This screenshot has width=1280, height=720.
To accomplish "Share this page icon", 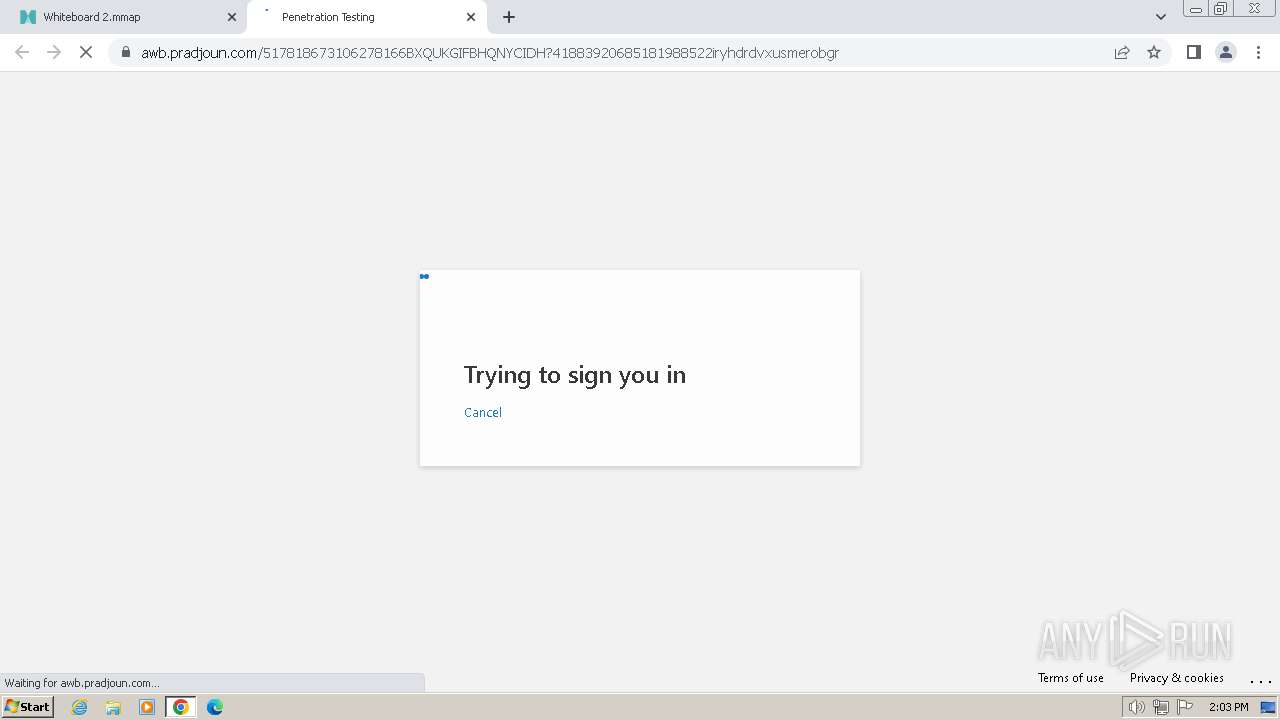I will (x=1122, y=52).
